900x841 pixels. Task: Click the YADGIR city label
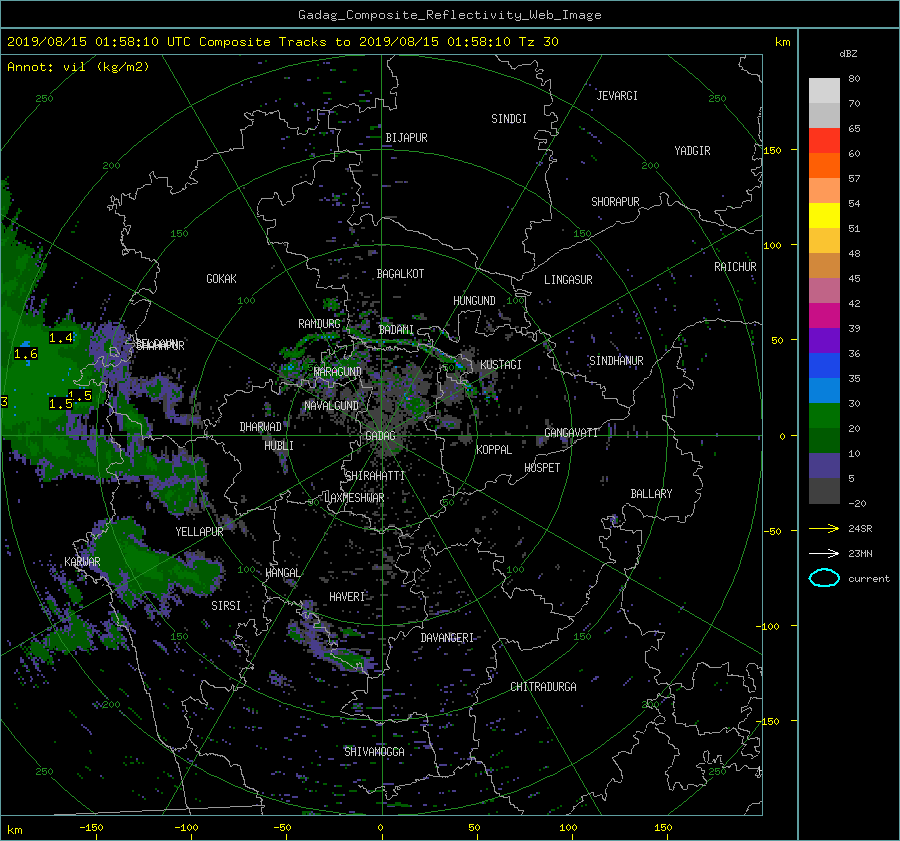692,150
